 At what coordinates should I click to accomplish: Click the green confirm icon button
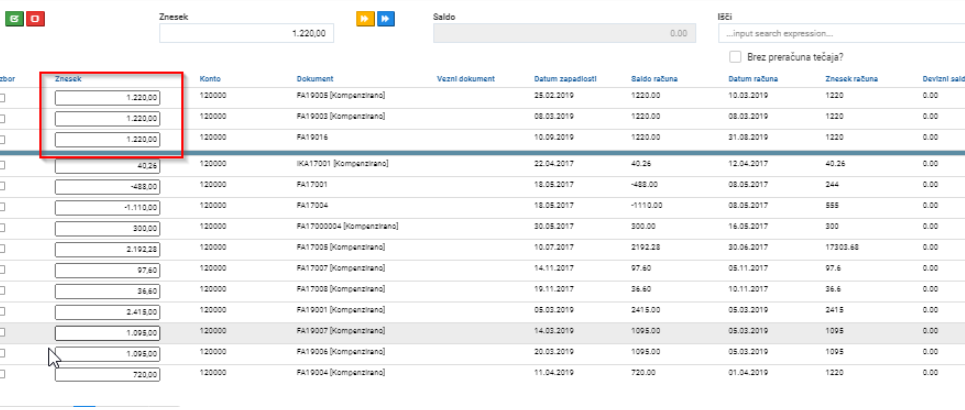pyautogui.click(x=14, y=19)
